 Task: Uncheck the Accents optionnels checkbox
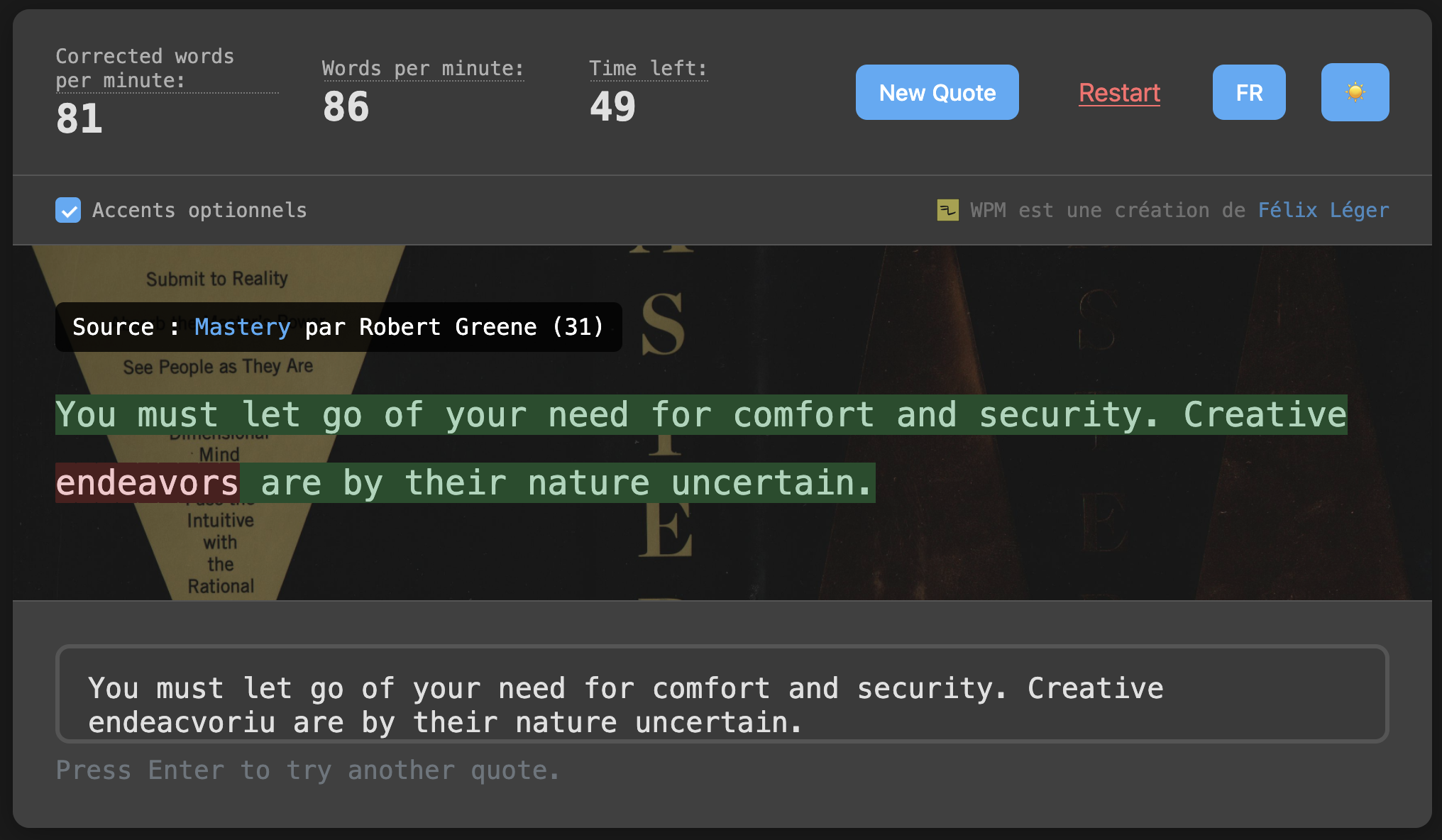pyautogui.click(x=68, y=210)
